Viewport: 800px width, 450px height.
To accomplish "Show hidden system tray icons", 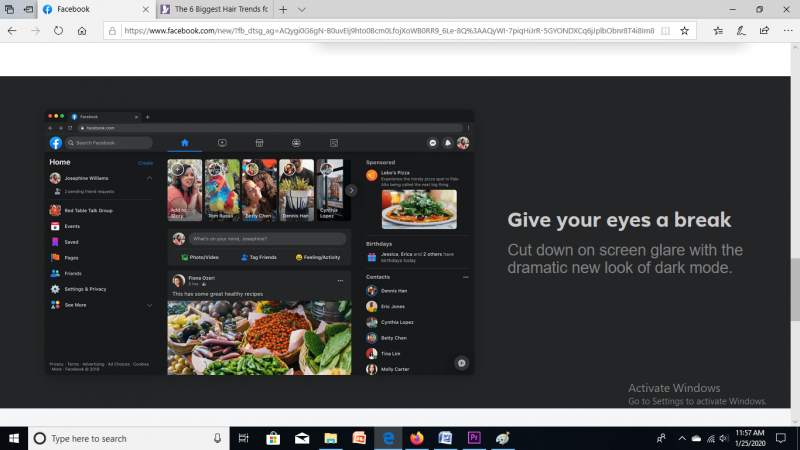I will [x=682, y=438].
